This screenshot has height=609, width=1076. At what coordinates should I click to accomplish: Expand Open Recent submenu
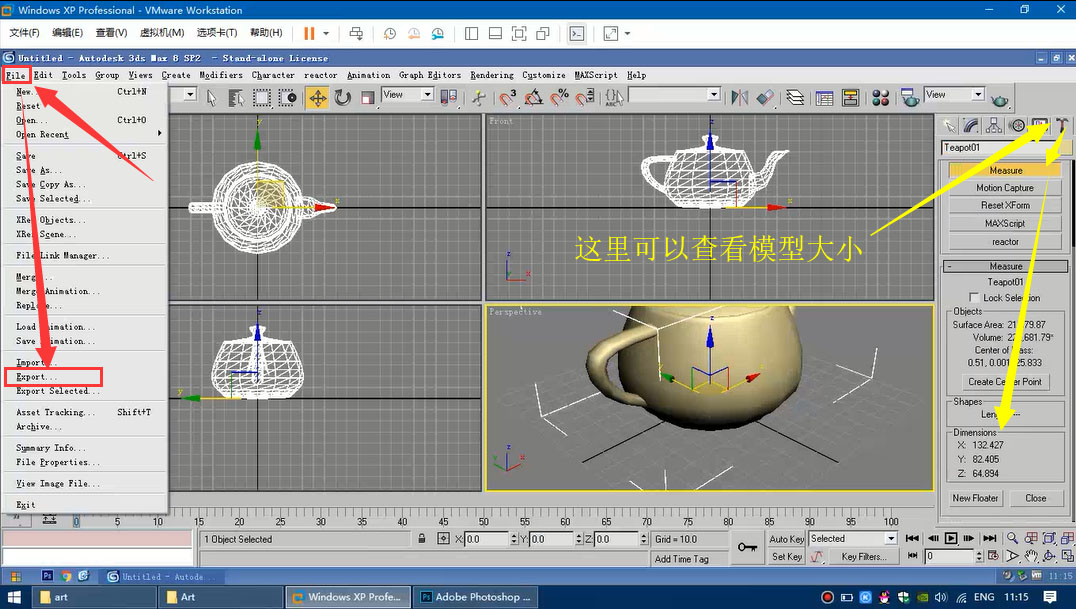point(86,135)
